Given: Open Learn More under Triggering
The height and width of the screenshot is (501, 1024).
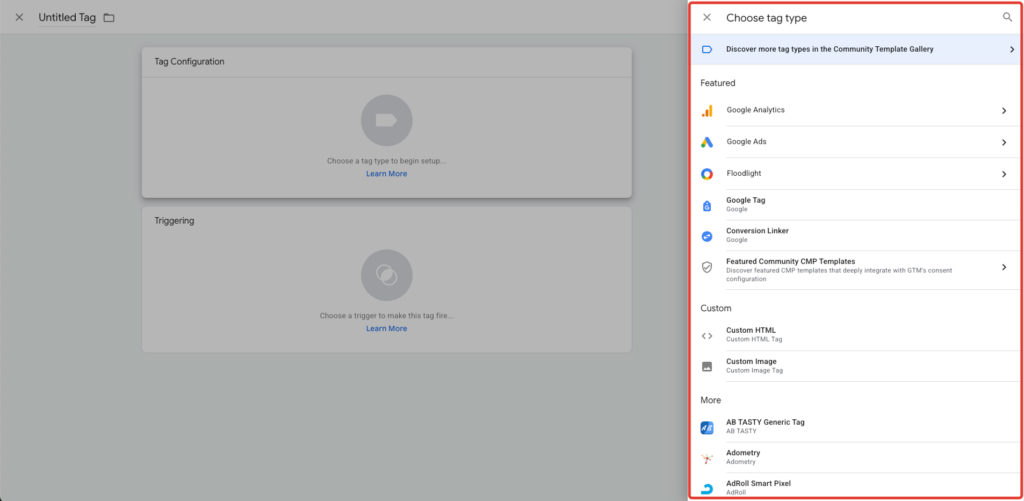Looking at the screenshot, I should coord(387,329).
